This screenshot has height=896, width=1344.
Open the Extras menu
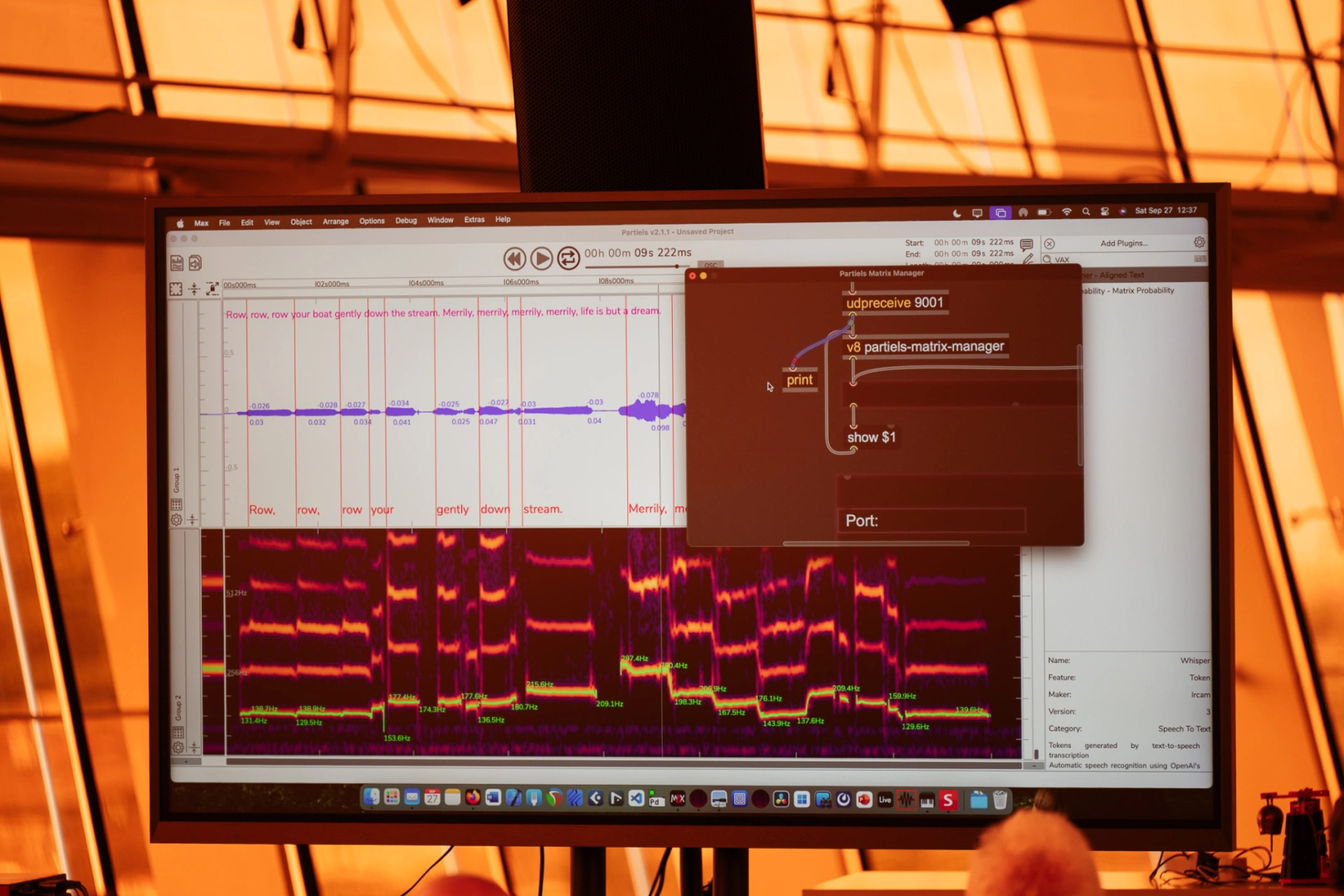[x=474, y=220]
